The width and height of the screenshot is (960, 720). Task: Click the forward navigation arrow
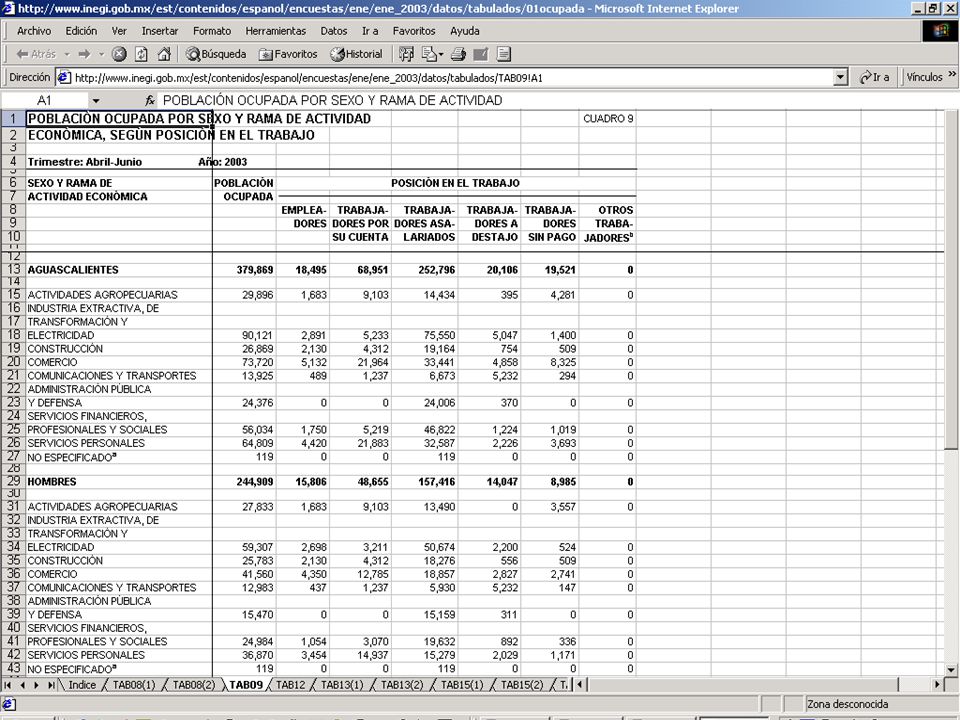(x=84, y=54)
